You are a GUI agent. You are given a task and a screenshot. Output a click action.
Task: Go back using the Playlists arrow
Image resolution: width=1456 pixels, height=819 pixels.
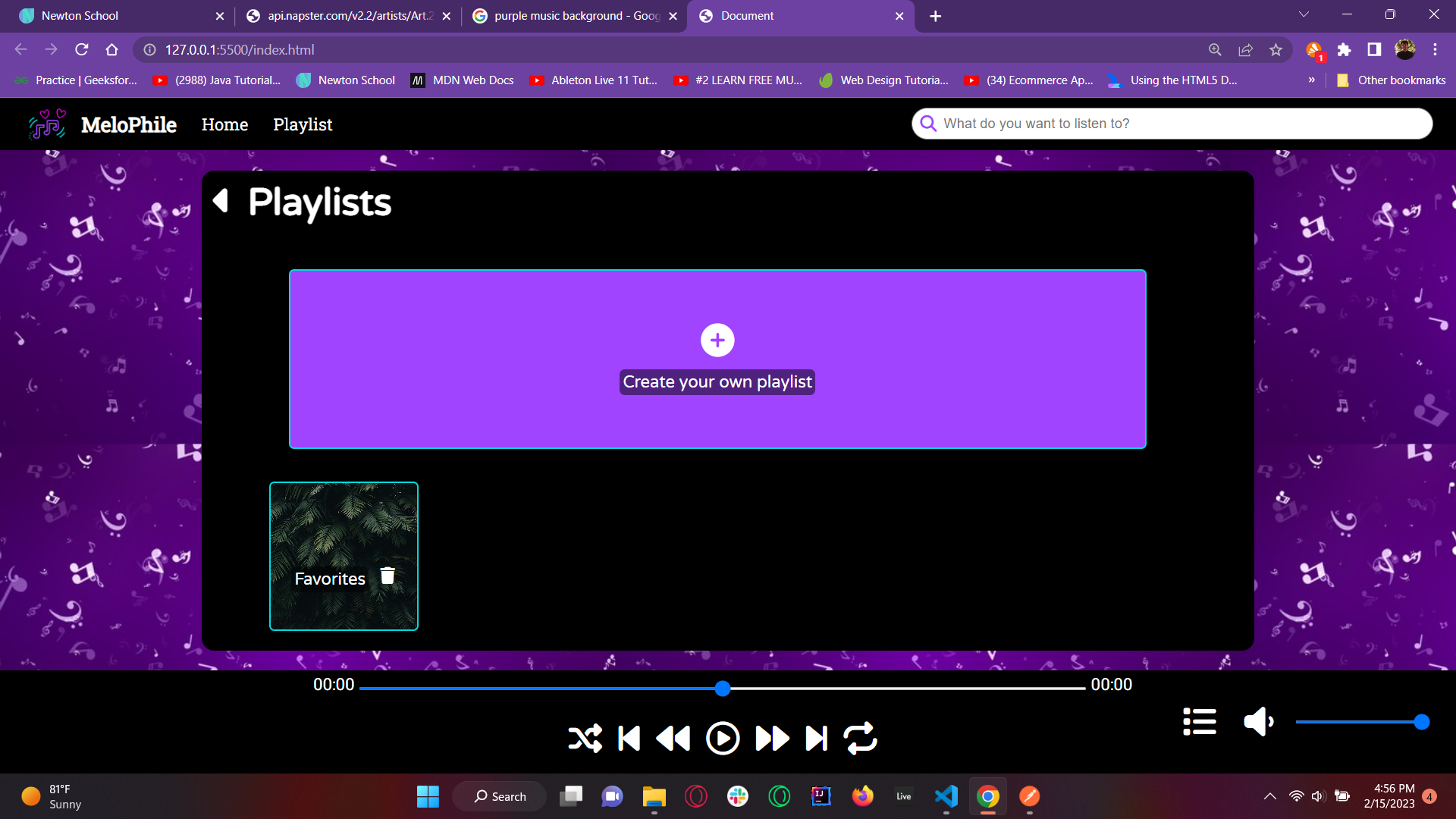coord(221,200)
